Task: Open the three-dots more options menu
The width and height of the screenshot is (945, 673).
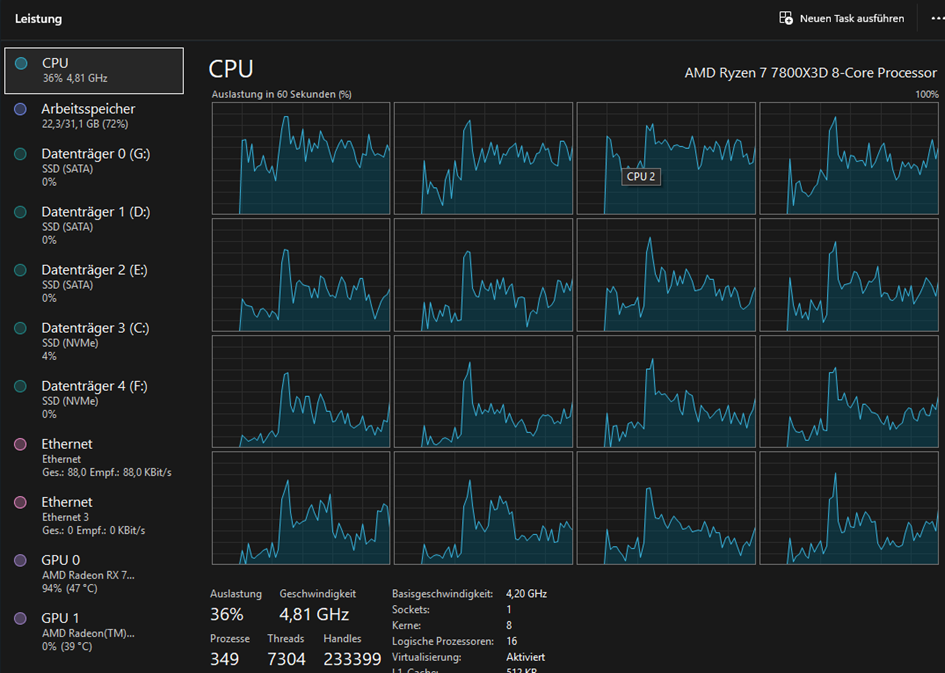Action: click(938, 19)
